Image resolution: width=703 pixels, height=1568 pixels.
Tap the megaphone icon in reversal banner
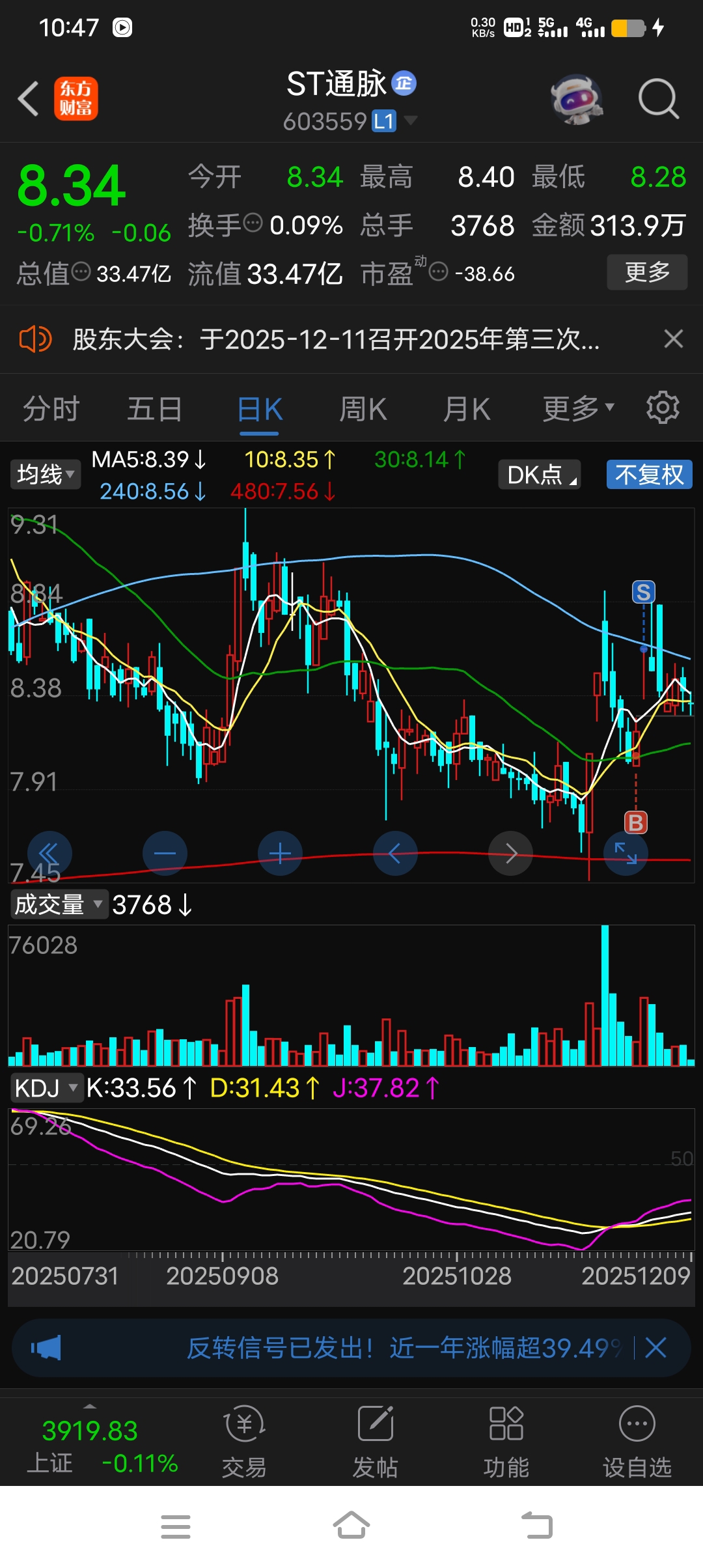click(46, 1347)
